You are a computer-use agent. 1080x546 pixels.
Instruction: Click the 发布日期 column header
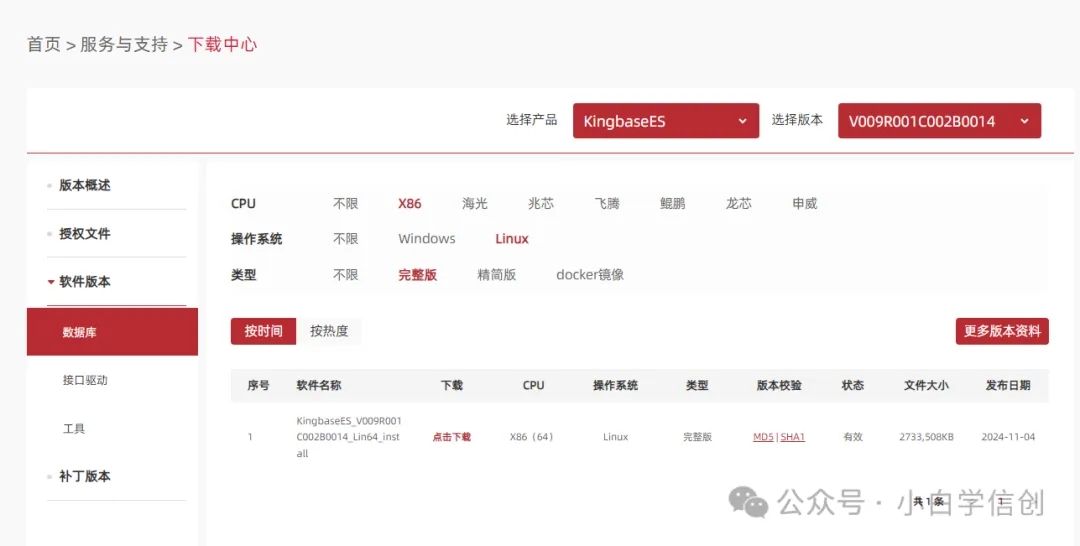coord(1008,386)
